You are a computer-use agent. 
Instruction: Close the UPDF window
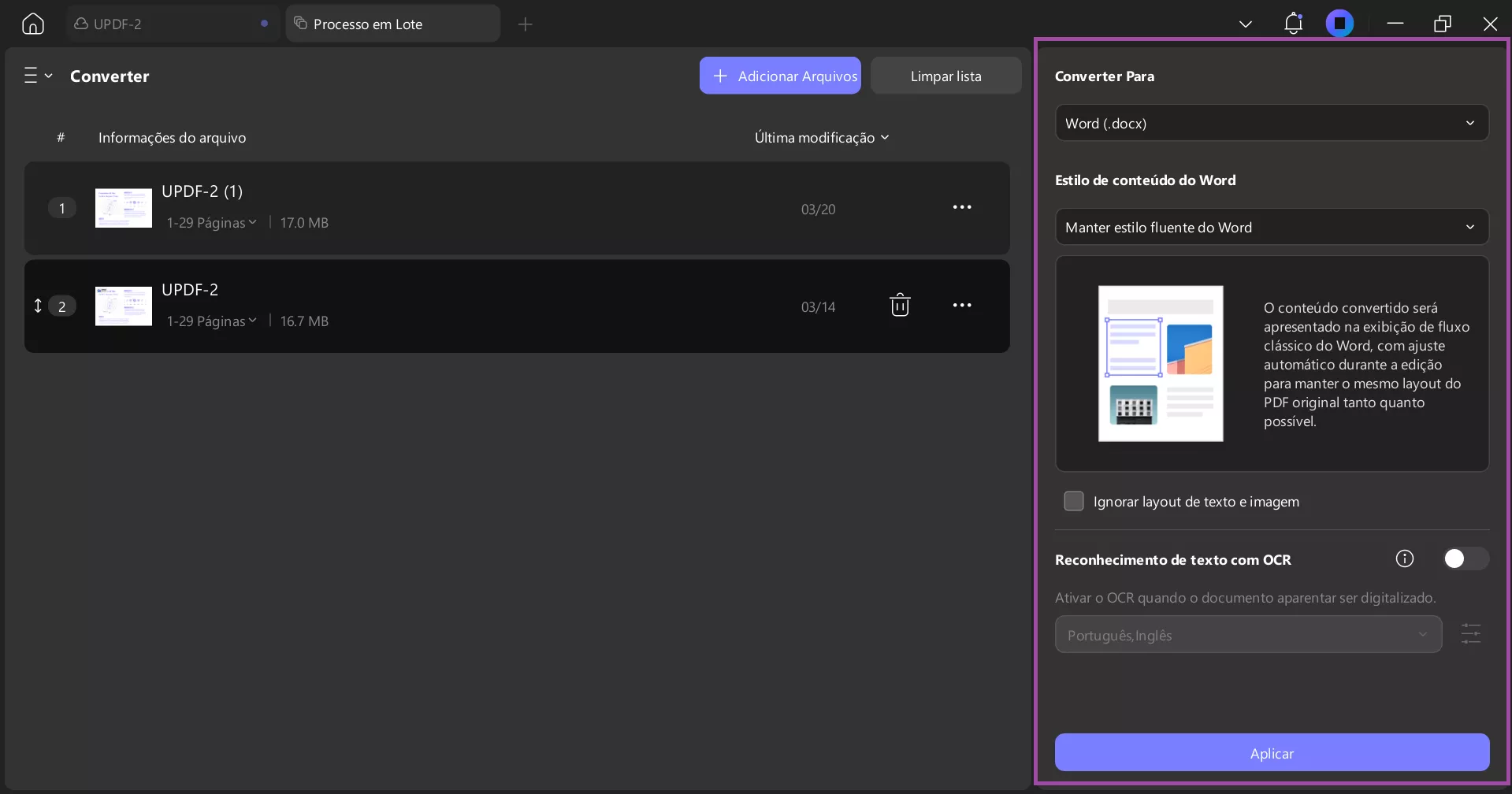click(x=1490, y=24)
